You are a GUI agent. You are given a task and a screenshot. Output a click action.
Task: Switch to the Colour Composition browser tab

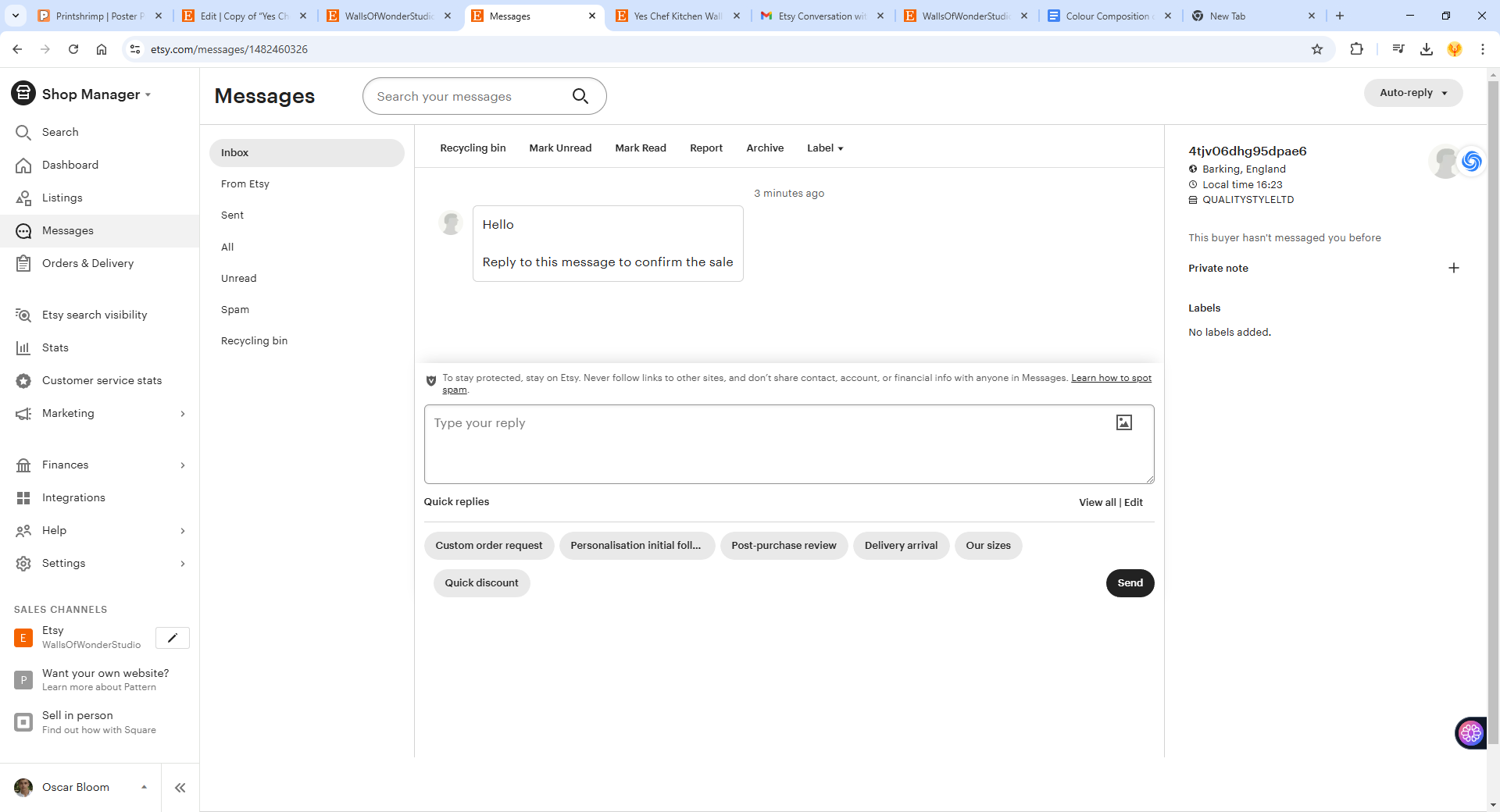[1108, 16]
